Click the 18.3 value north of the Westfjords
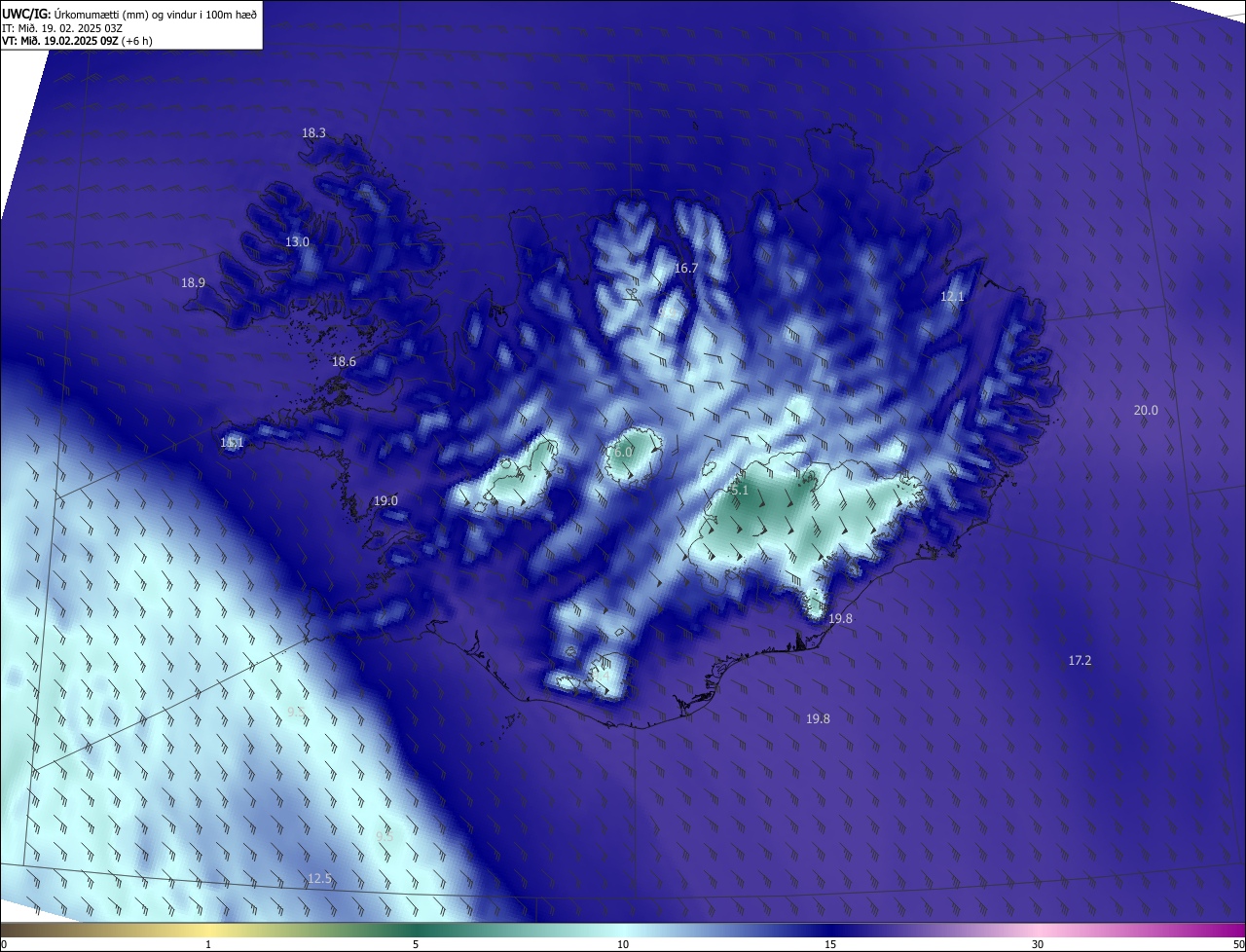 313,132
